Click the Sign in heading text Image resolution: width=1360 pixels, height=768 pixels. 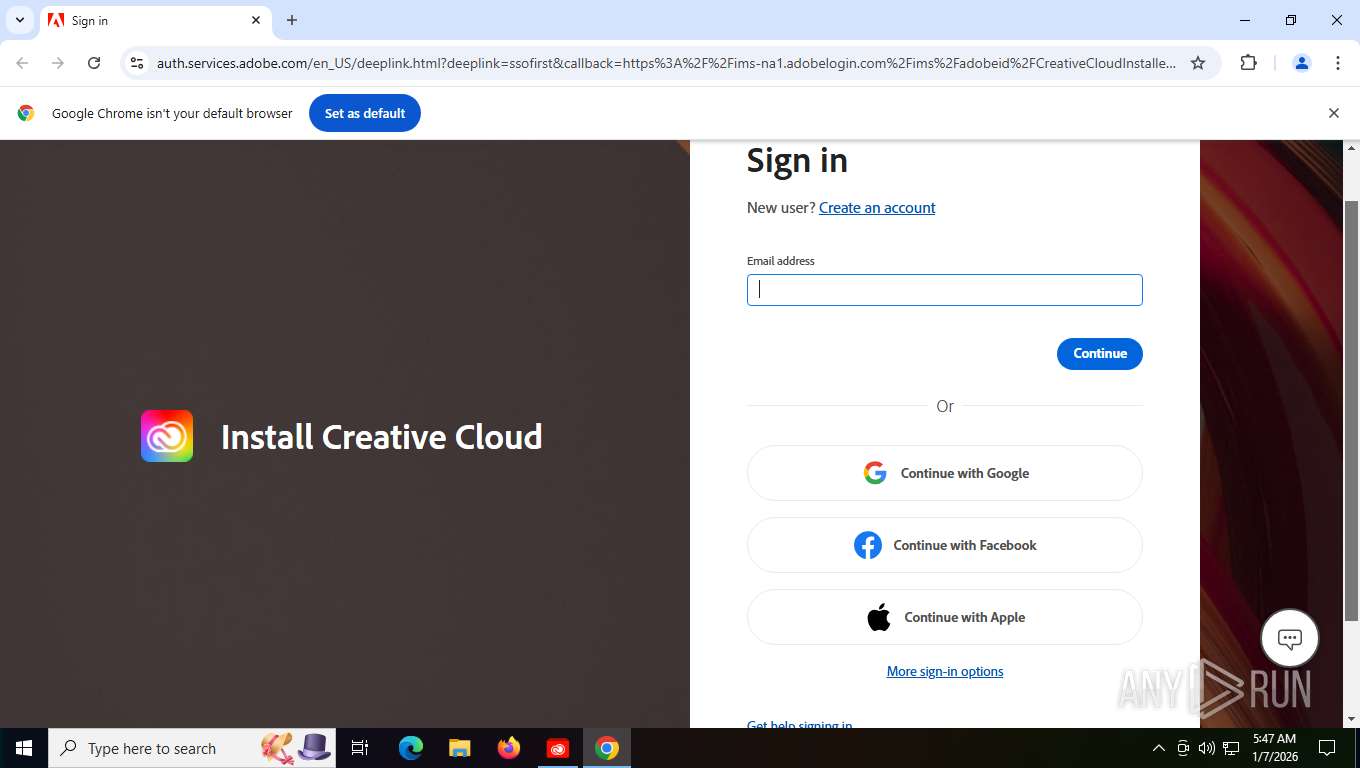(x=797, y=160)
